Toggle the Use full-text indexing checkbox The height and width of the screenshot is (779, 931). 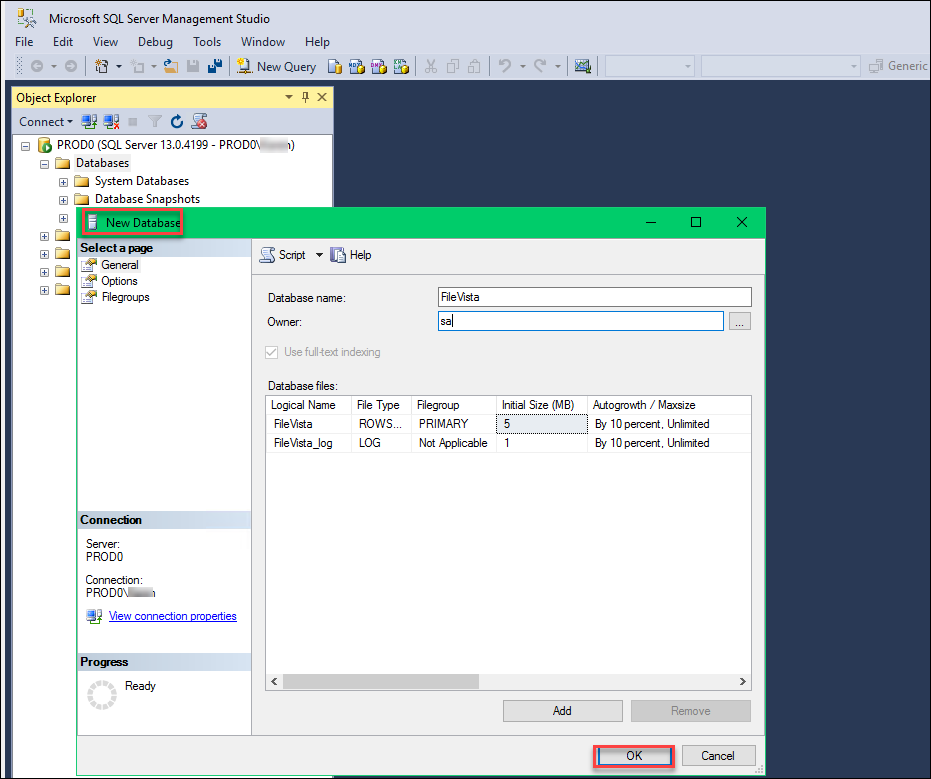(271, 352)
